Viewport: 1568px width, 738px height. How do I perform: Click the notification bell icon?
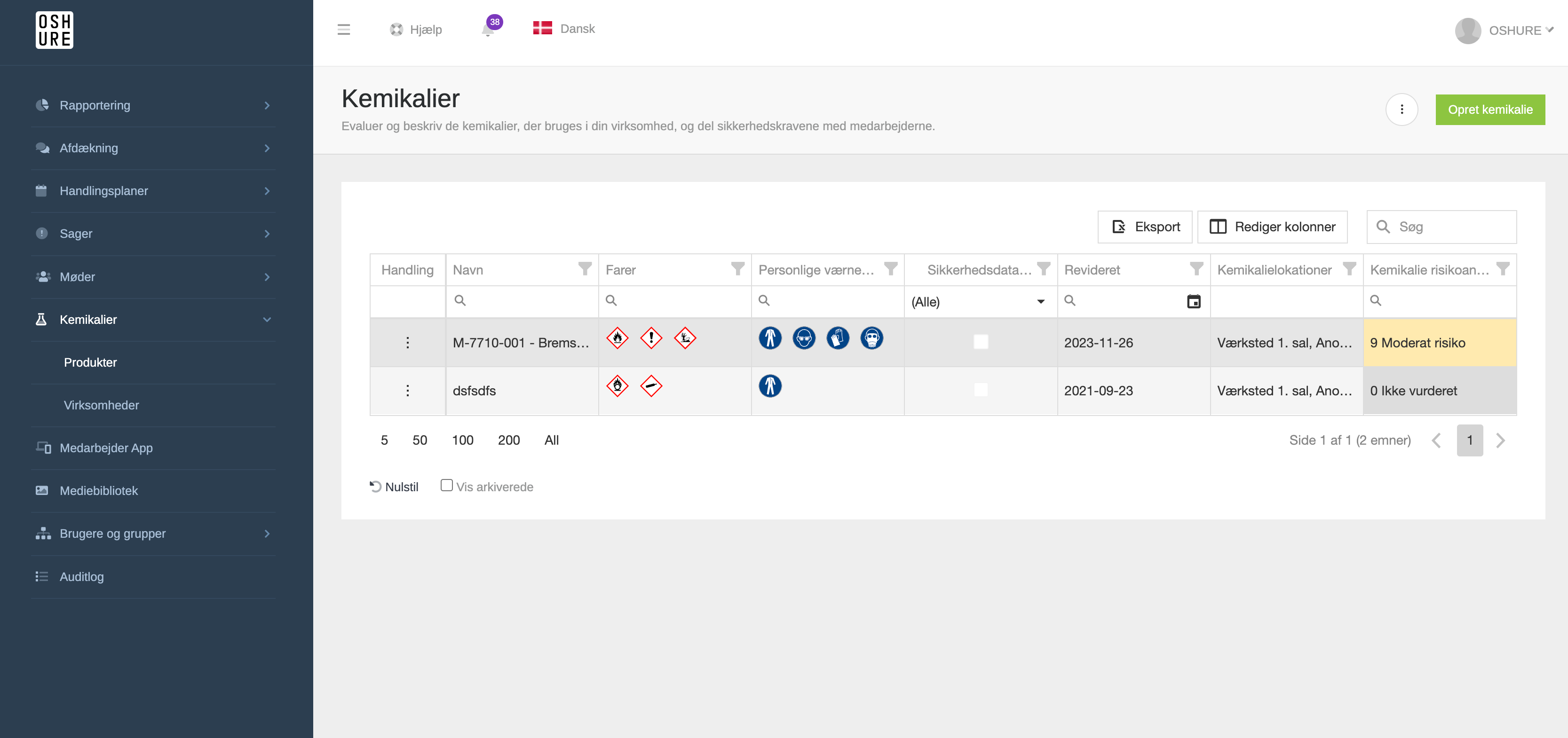(x=488, y=30)
